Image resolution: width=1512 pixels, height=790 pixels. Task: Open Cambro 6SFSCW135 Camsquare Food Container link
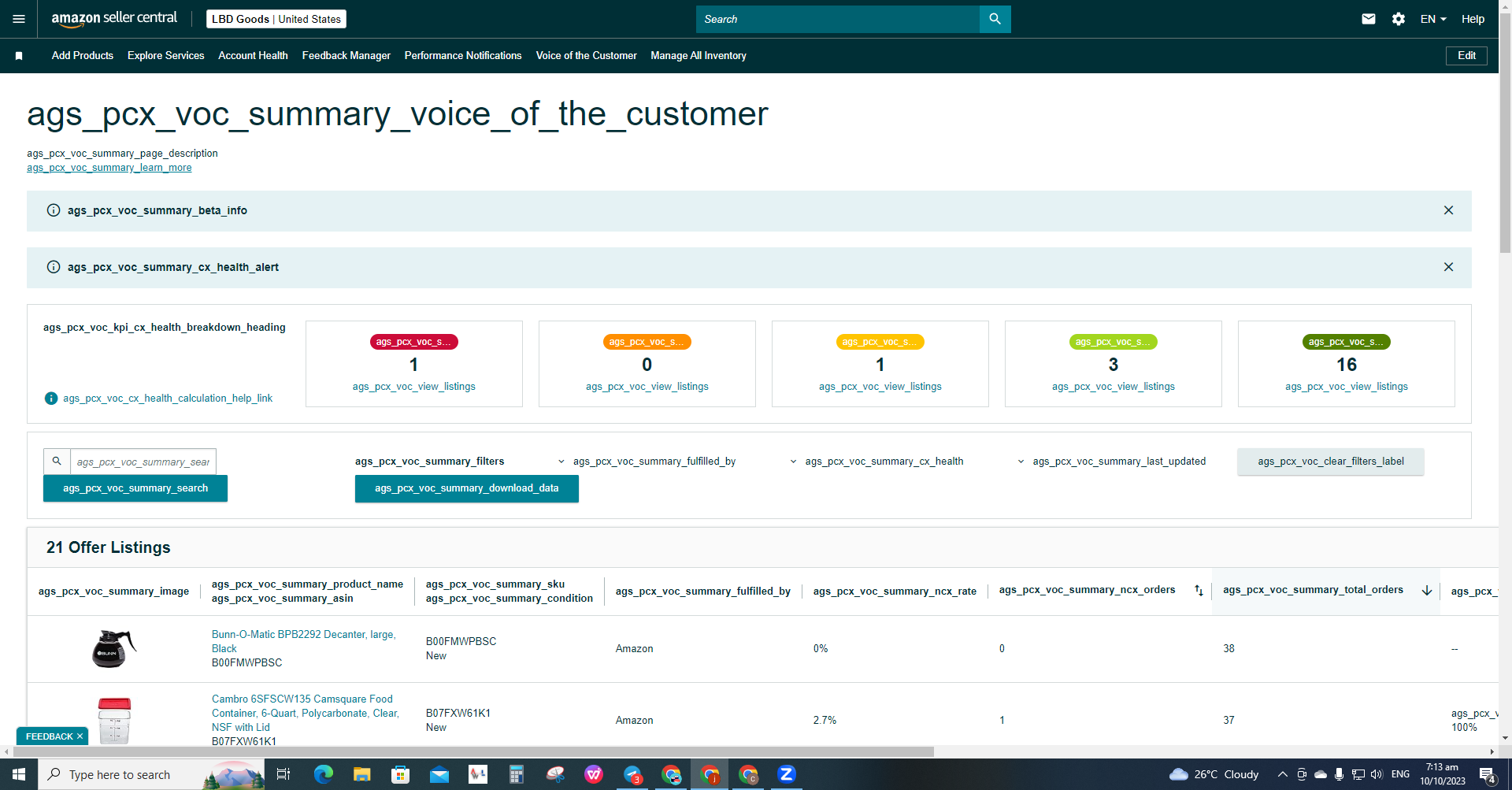306,713
